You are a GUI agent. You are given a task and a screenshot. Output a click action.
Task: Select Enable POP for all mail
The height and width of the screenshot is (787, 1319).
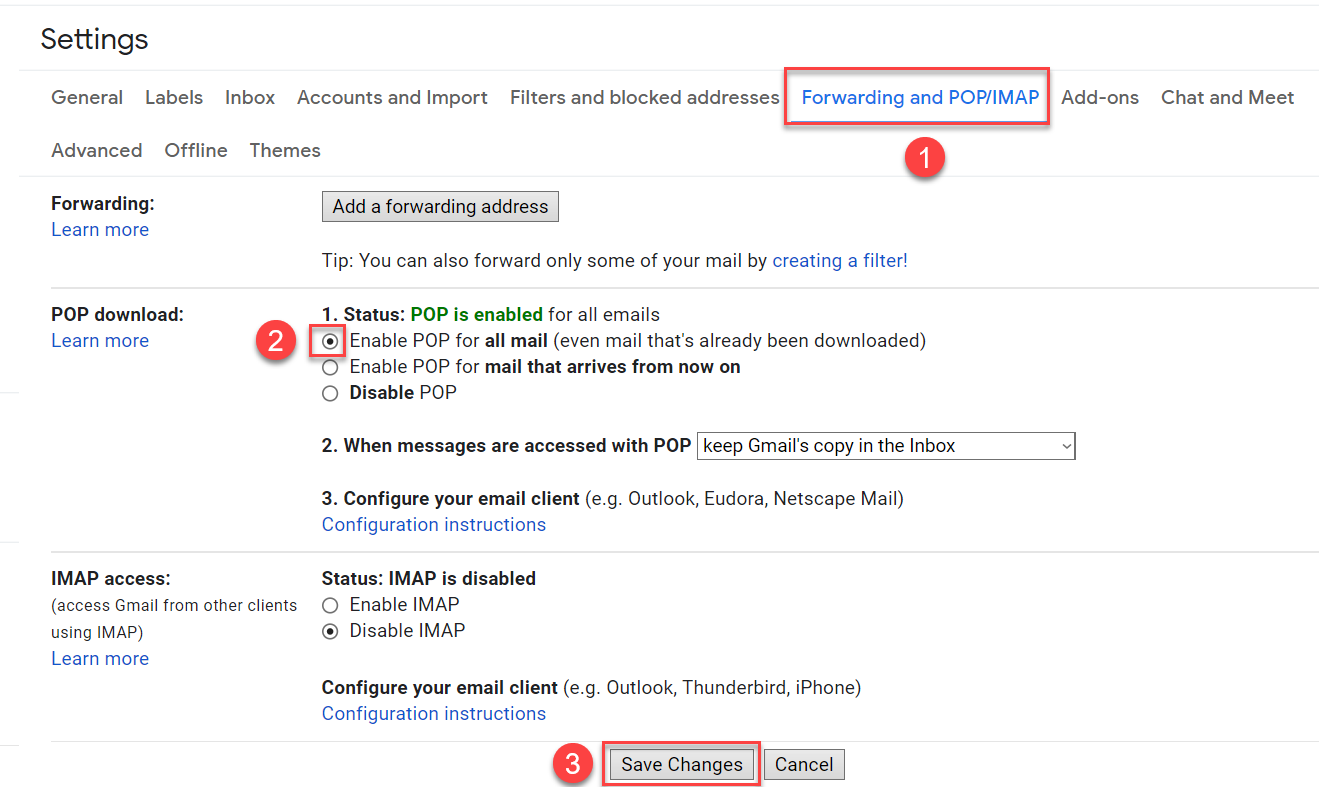[331, 341]
